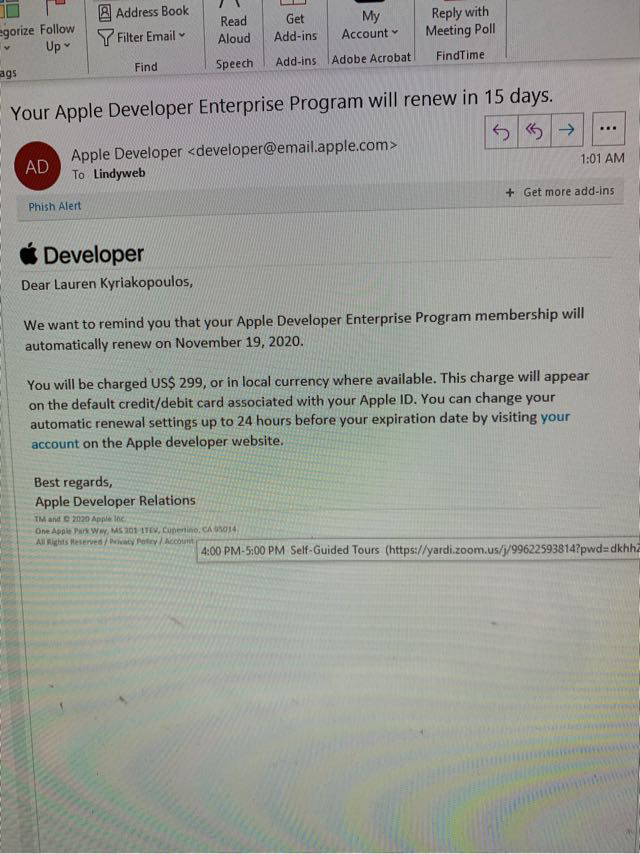This screenshot has width=640, height=854.
Task: Click Read Aloud in the Speech group
Action: (234, 29)
